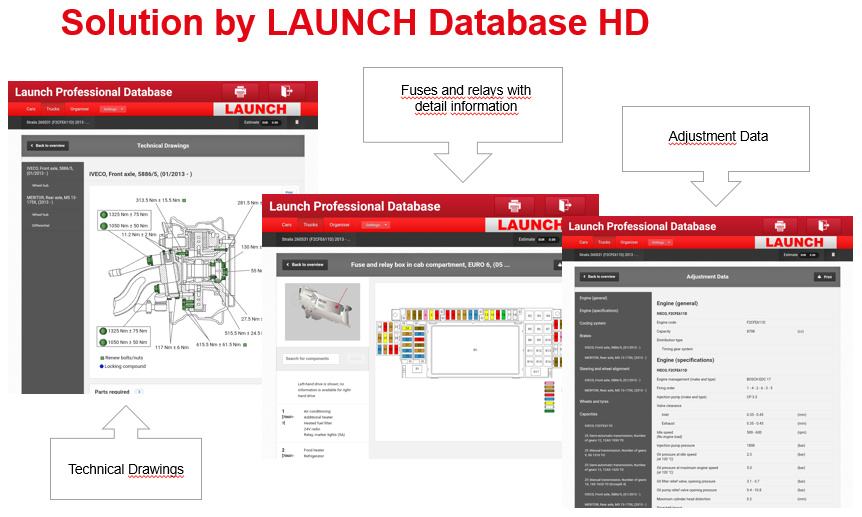Click the Parts required heading
The image size is (862, 517).
pyautogui.click(x=112, y=392)
